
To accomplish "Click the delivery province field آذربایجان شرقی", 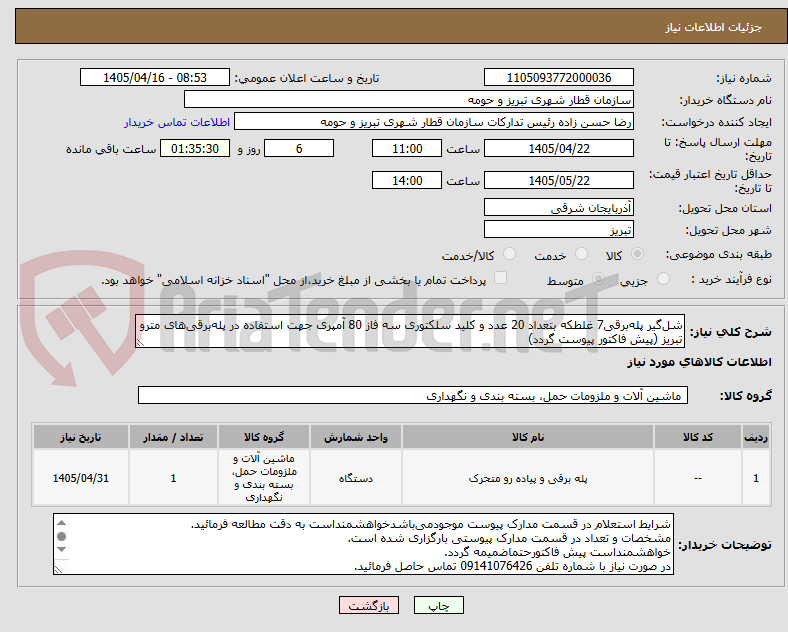I will tap(558, 207).
